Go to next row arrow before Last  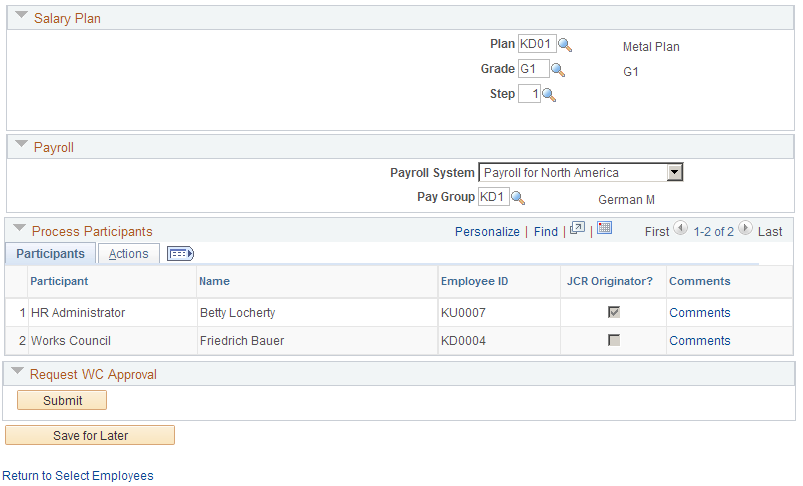pyautogui.click(x=745, y=227)
